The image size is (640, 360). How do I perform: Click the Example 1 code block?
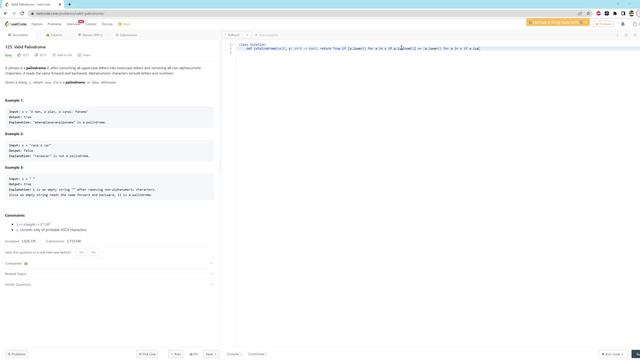coord(109,117)
